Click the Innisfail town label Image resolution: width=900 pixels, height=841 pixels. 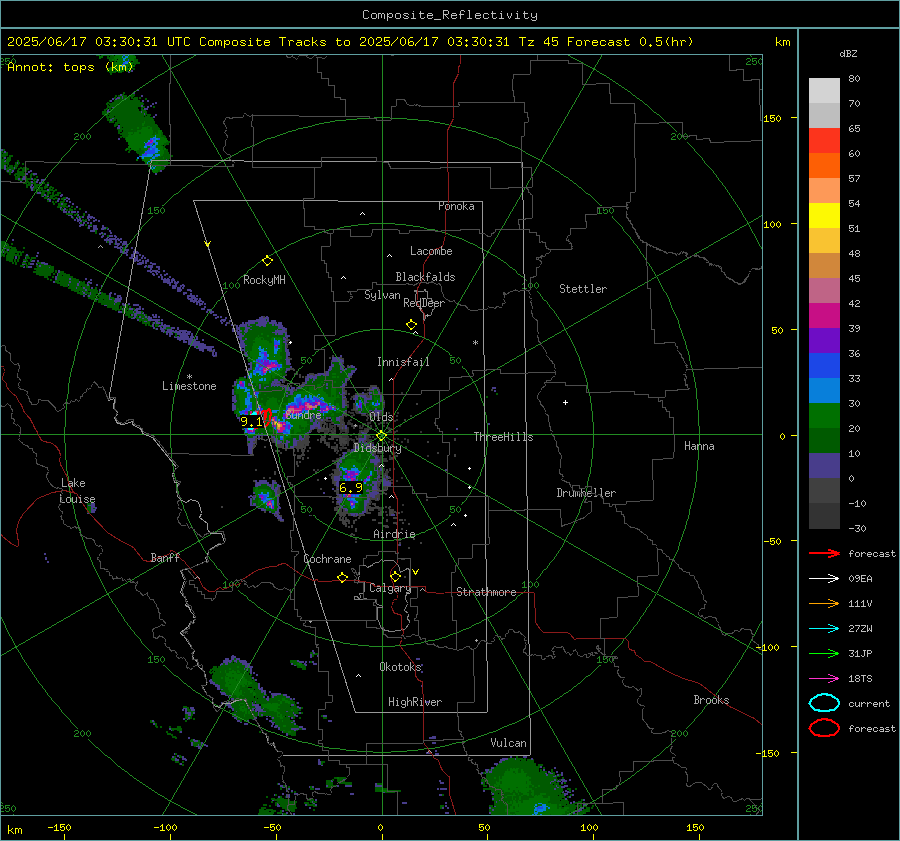click(x=403, y=362)
